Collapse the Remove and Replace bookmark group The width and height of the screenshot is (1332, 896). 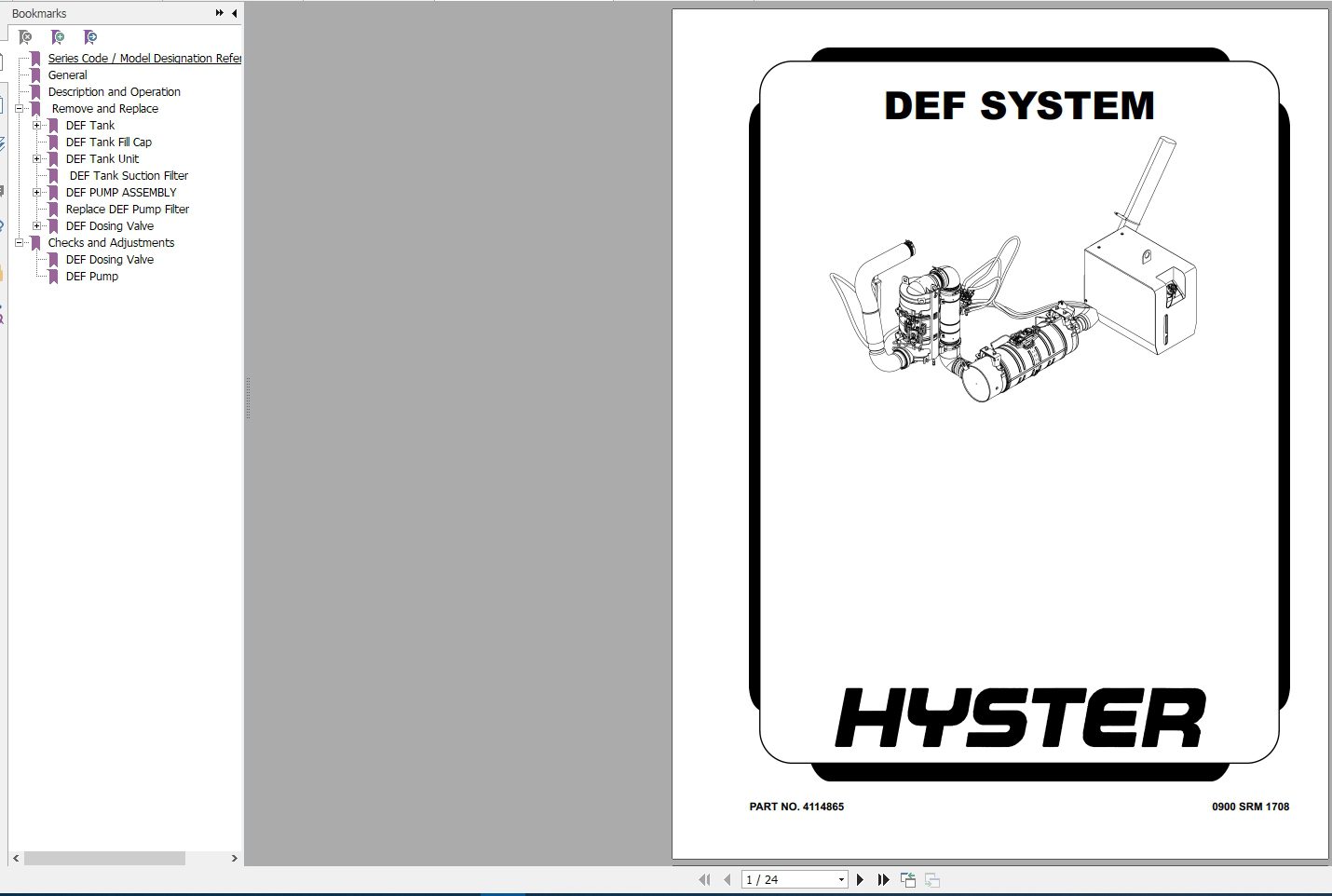19,109
